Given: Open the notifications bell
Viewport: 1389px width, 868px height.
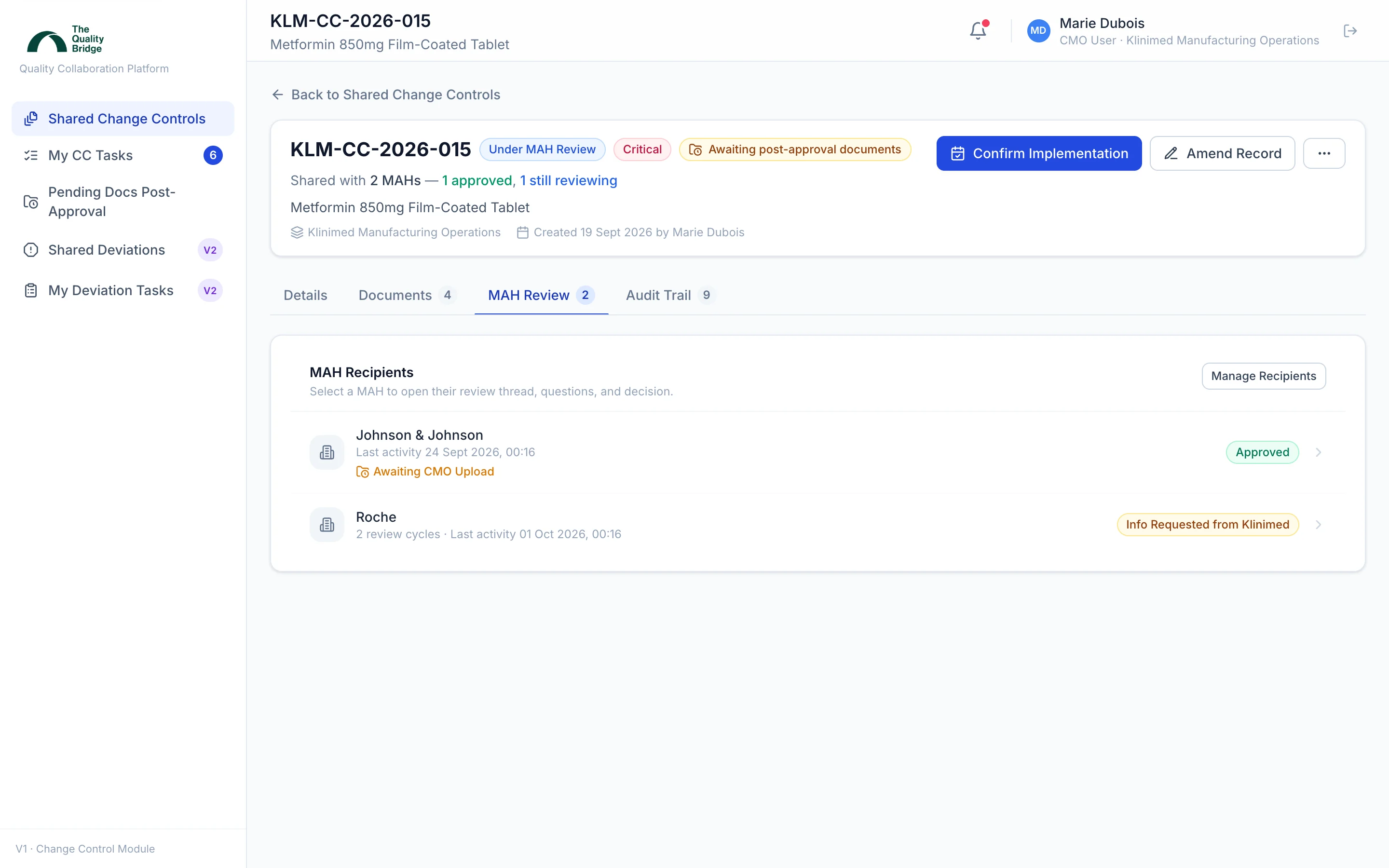Looking at the screenshot, I should click(x=978, y=30).
